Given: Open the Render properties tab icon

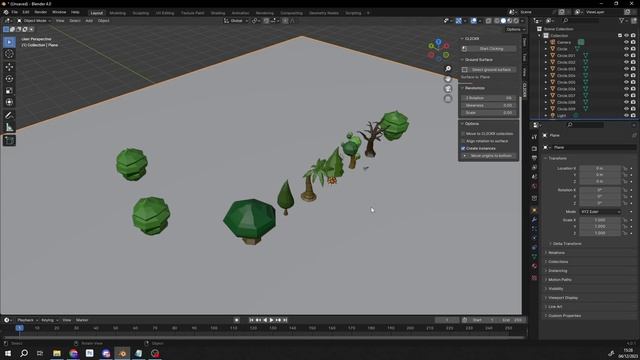Looking at the screenshot, I should click(x=534, y=148).
